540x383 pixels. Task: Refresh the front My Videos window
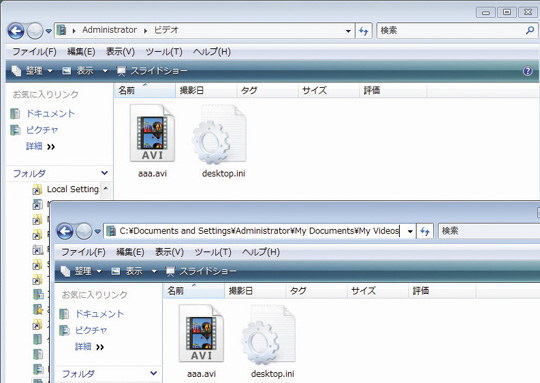[x=425, y=231]
